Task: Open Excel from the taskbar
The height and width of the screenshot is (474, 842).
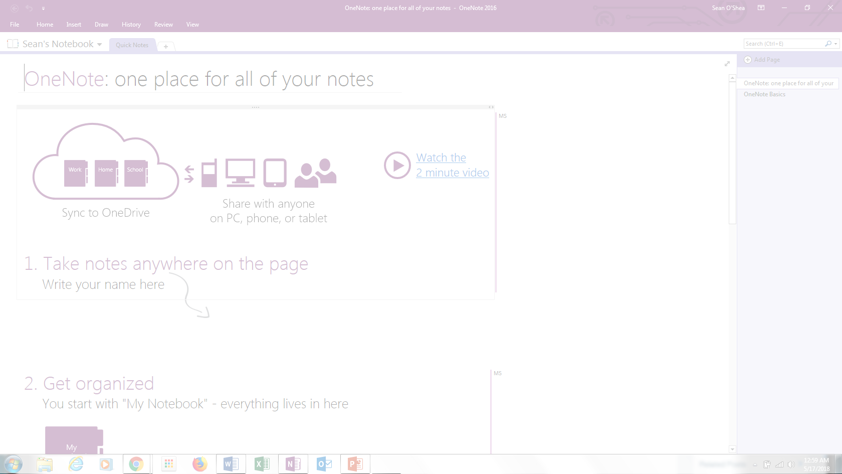Action: coord(262,464)
